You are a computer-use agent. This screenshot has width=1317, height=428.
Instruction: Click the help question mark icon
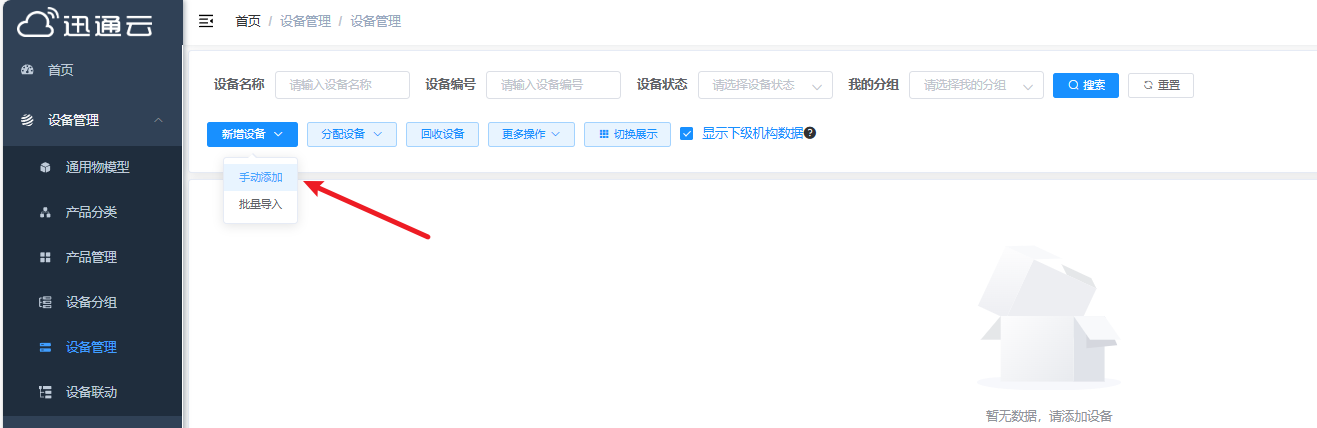tap(810, 133)
